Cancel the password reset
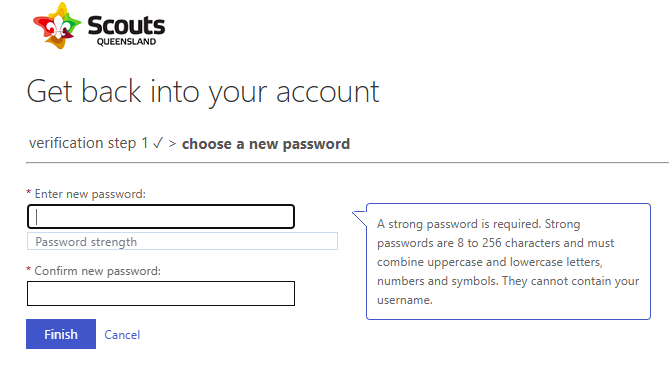Viewport: 669px width, 367px height. [x=122, y=335]
